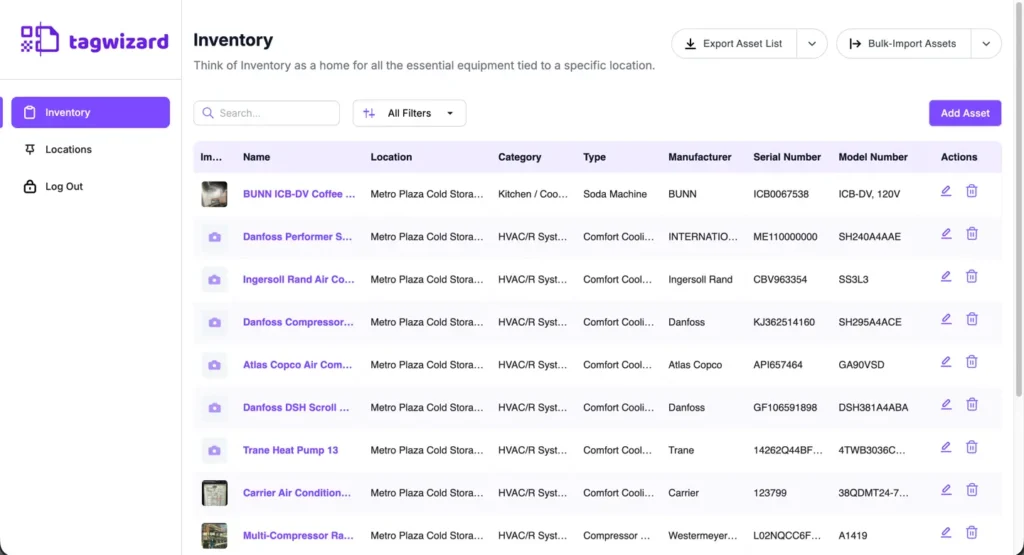
Task: Focus the Search input field
Action: (x=266, y=113)
